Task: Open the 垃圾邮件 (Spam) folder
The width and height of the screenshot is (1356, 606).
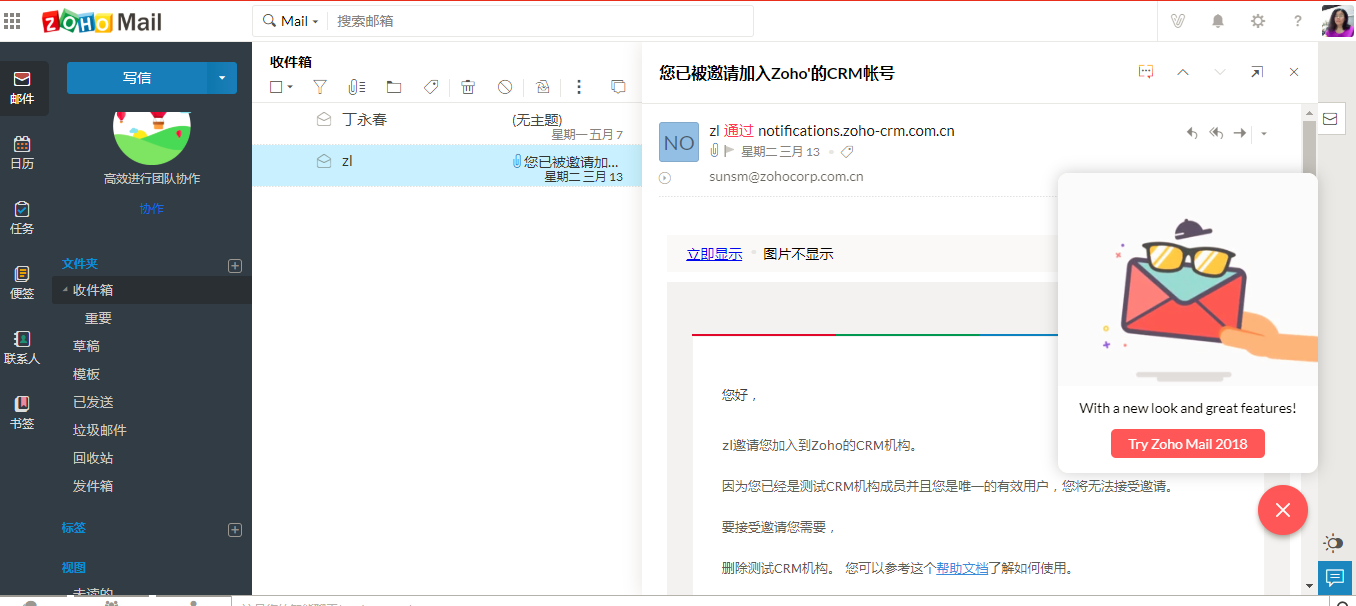Action: 99,430
